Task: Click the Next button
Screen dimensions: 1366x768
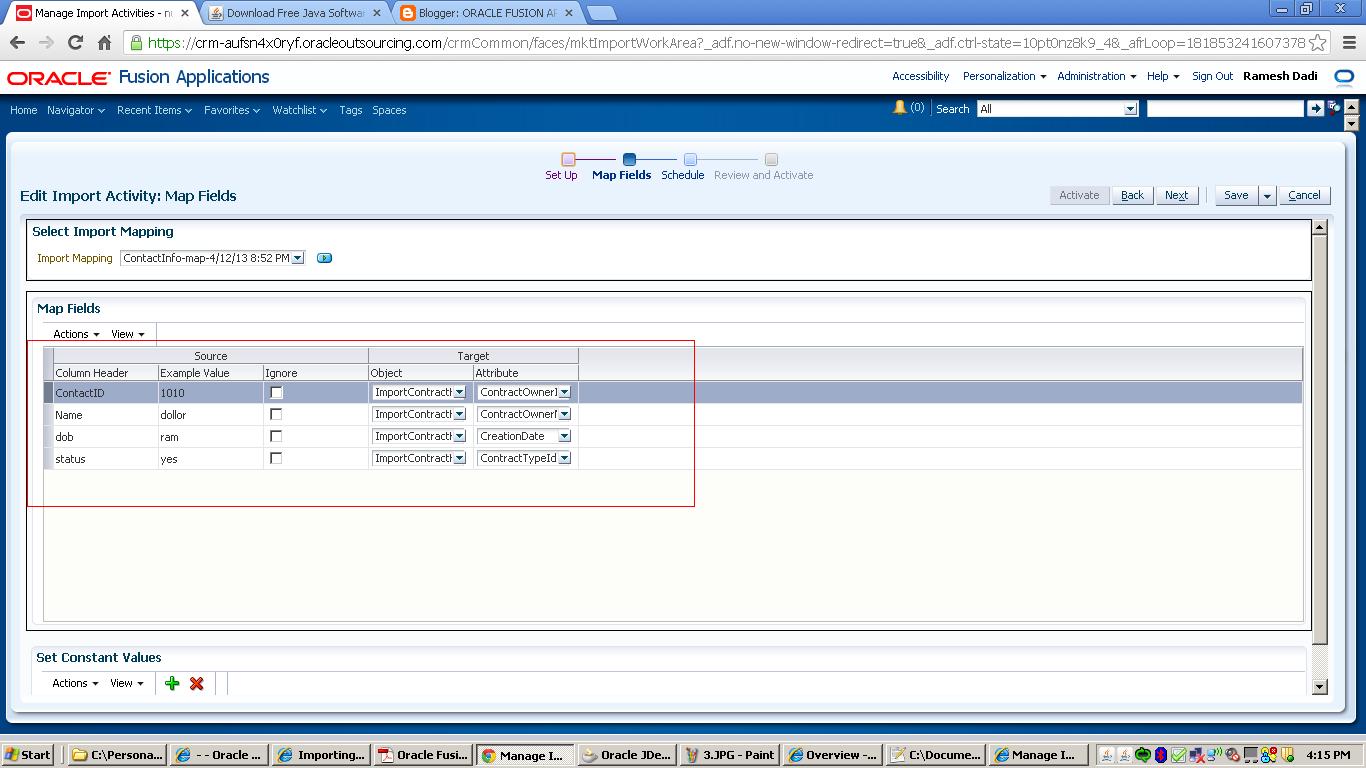Action: coord(1176,196)
